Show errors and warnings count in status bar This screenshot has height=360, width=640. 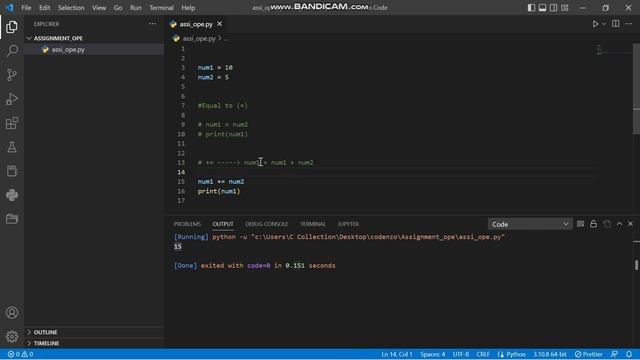[x=20, y=354]
